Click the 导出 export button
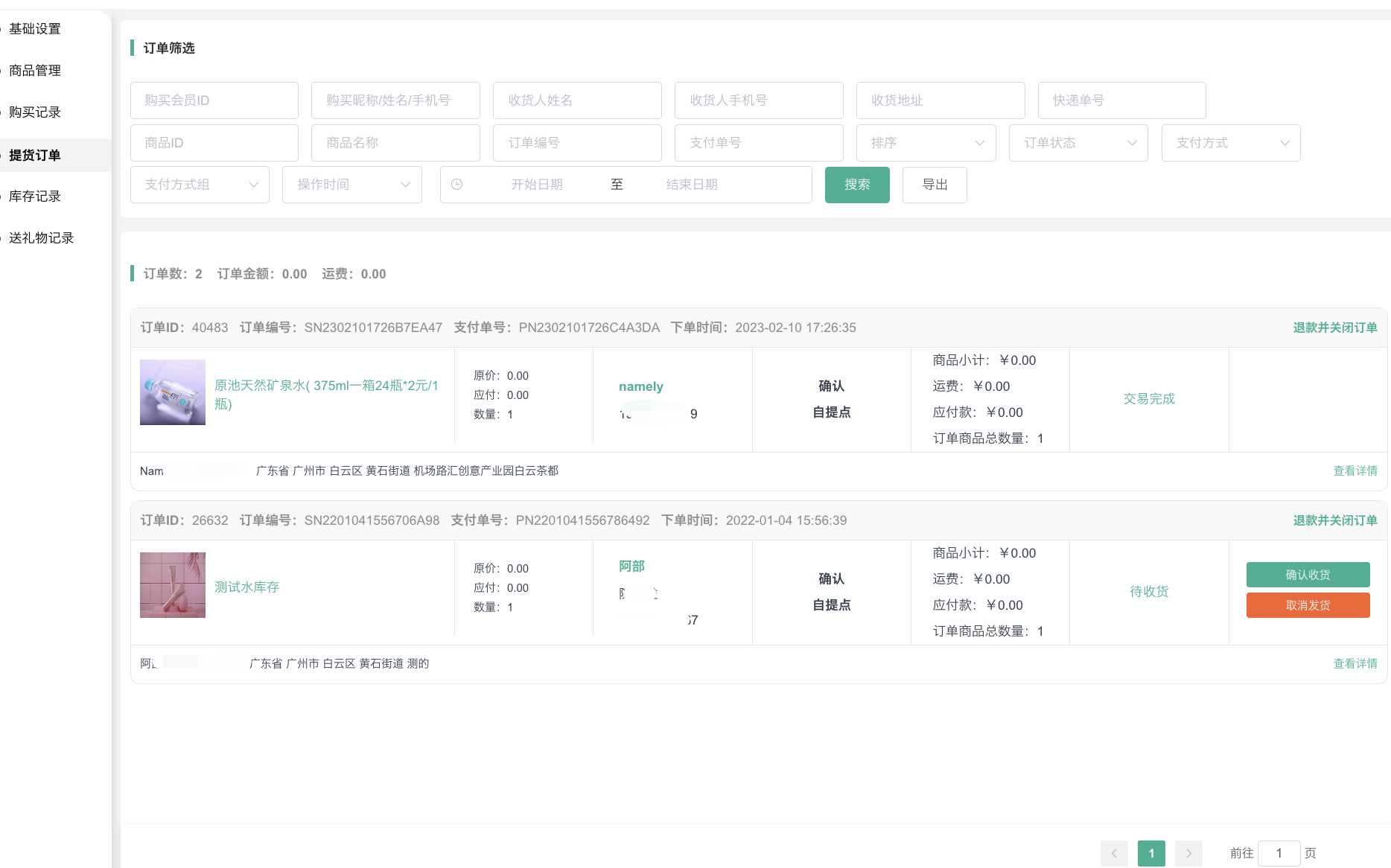 935,185
